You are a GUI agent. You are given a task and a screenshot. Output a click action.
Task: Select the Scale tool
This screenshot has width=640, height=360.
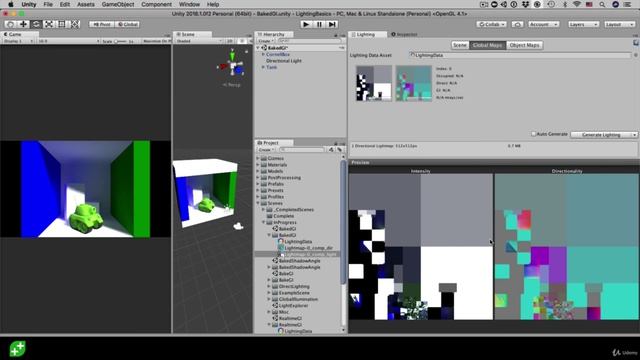click(x=49, y=24)
